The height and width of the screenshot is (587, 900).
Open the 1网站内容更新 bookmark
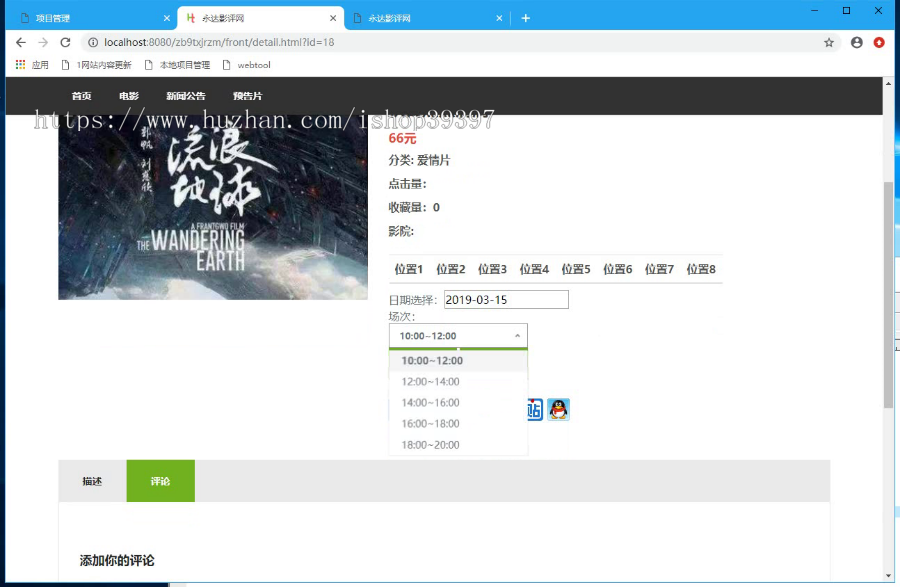pyautogui.click(x=96, y=65)
